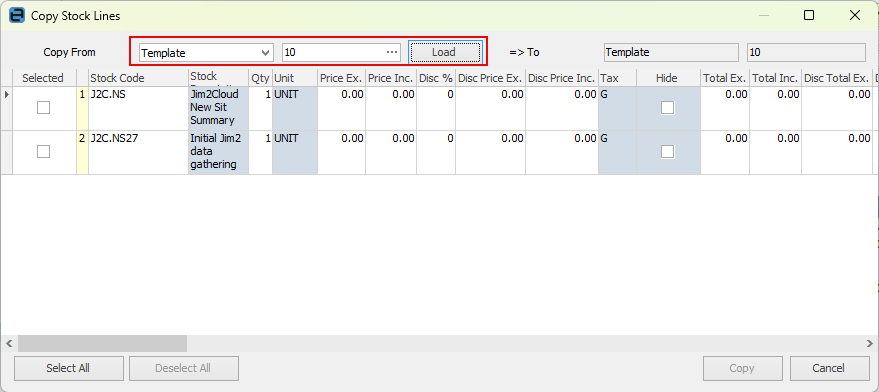Click the Unit column header

tap(295, 78)
